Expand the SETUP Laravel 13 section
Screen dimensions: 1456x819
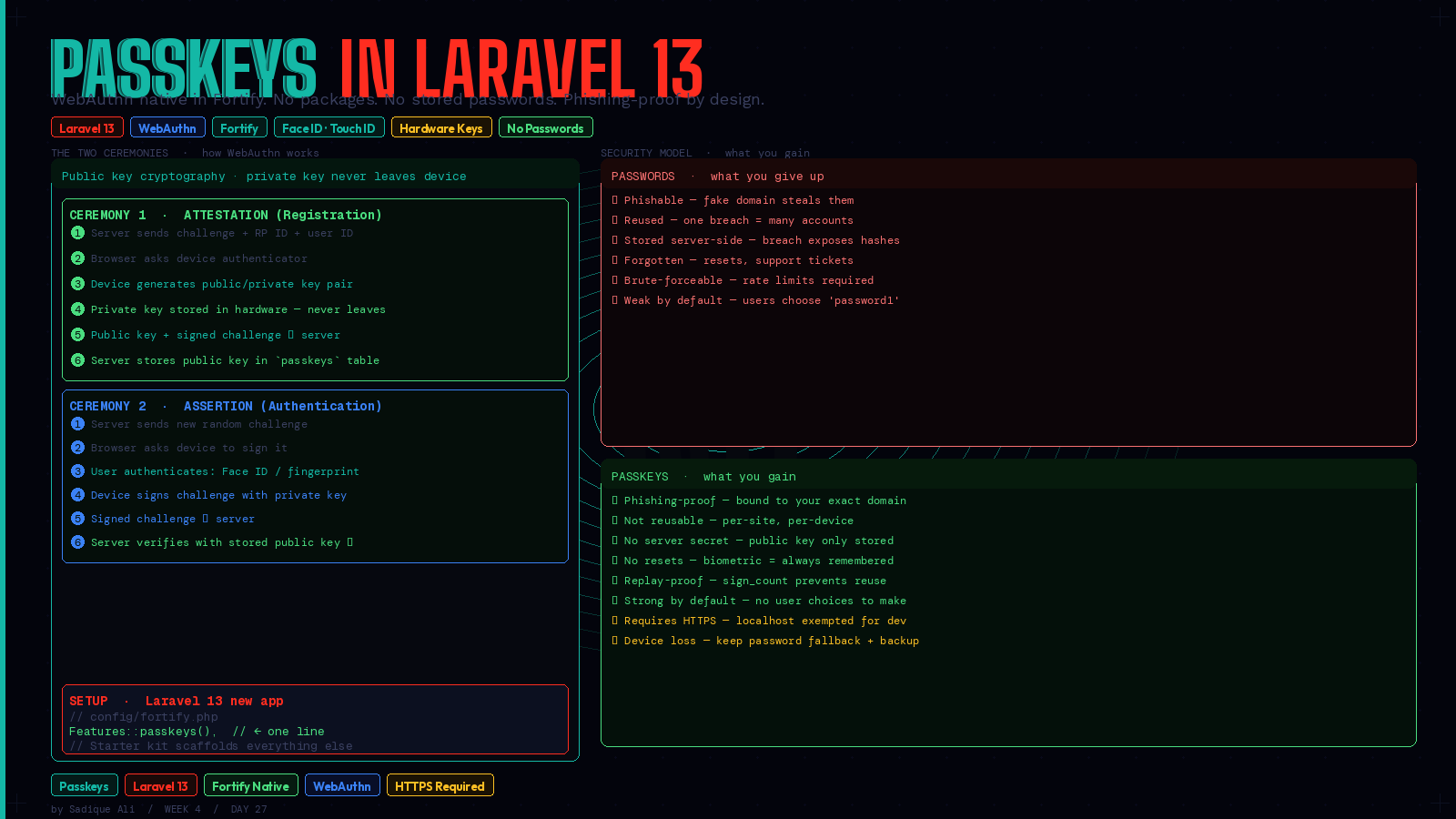(176, 701)
